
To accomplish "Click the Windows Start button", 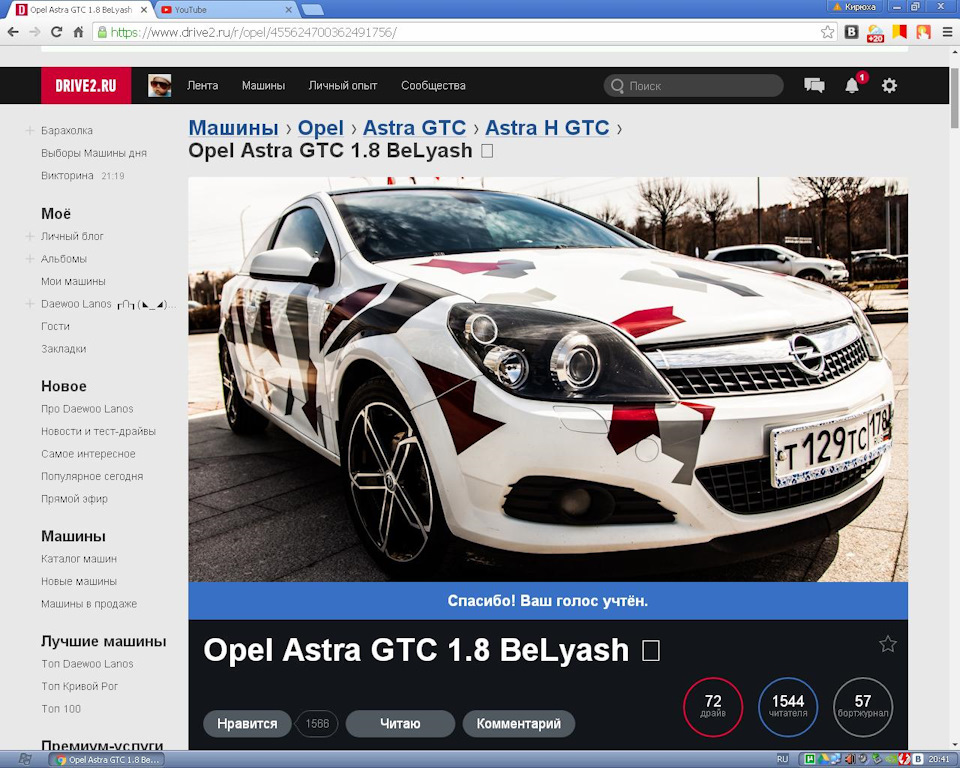I will point(24,759).
